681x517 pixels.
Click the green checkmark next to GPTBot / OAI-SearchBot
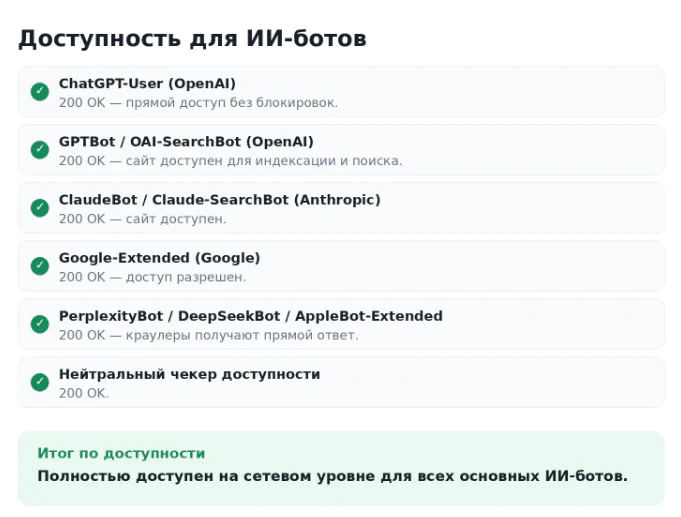40,150
